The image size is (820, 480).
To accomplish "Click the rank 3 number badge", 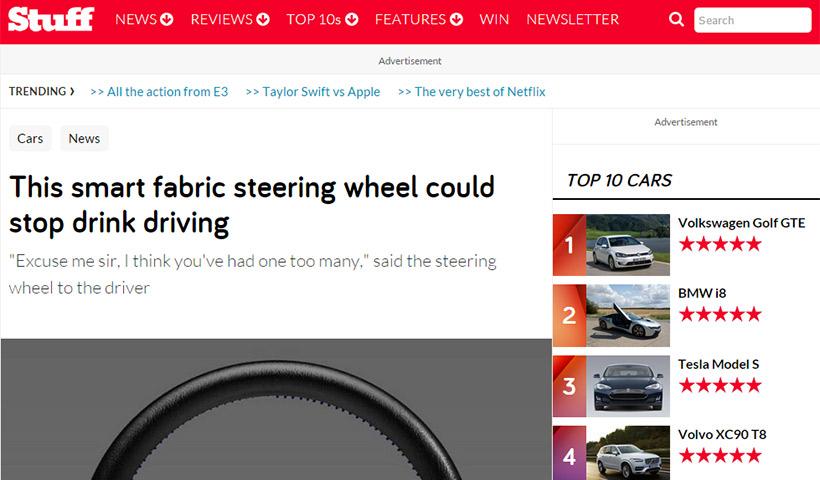I will pyautogui.click(x=570, y=386).
